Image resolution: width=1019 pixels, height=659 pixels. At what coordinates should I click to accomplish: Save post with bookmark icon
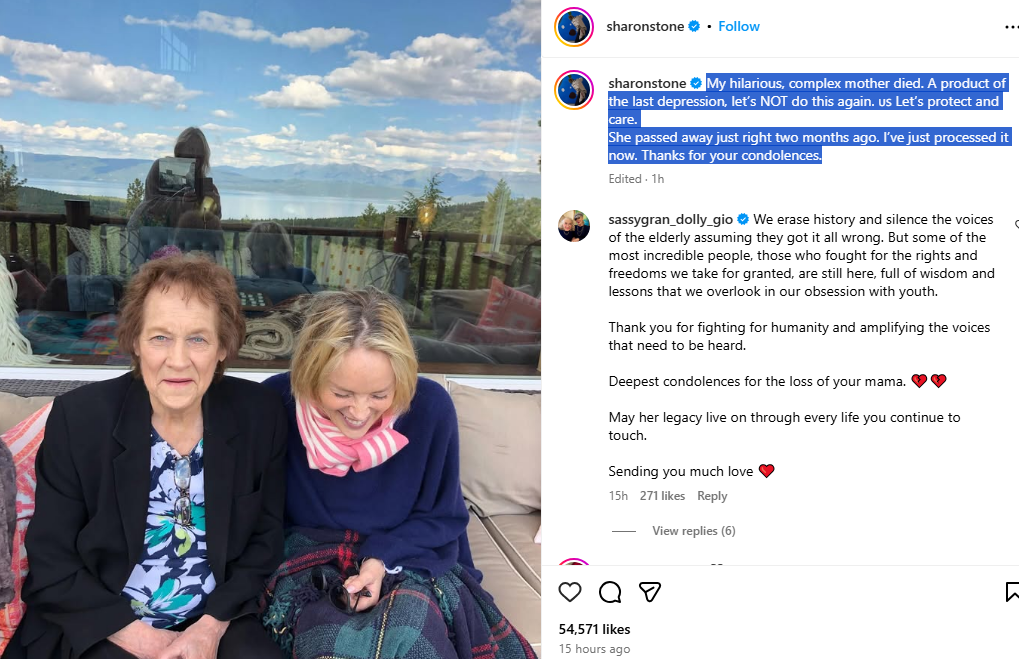1012,592
